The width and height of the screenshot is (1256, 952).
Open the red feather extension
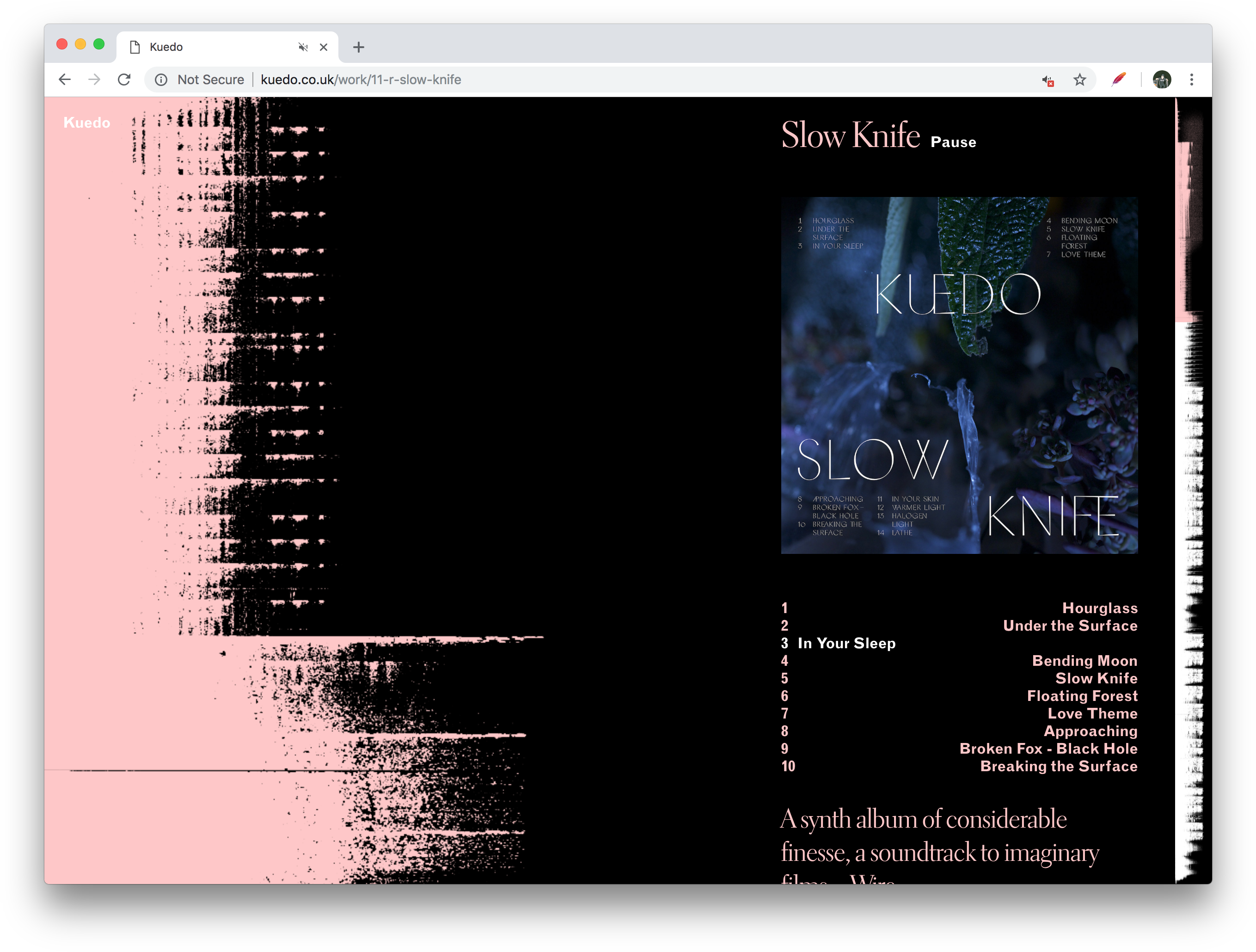[x=1119, y=80]
